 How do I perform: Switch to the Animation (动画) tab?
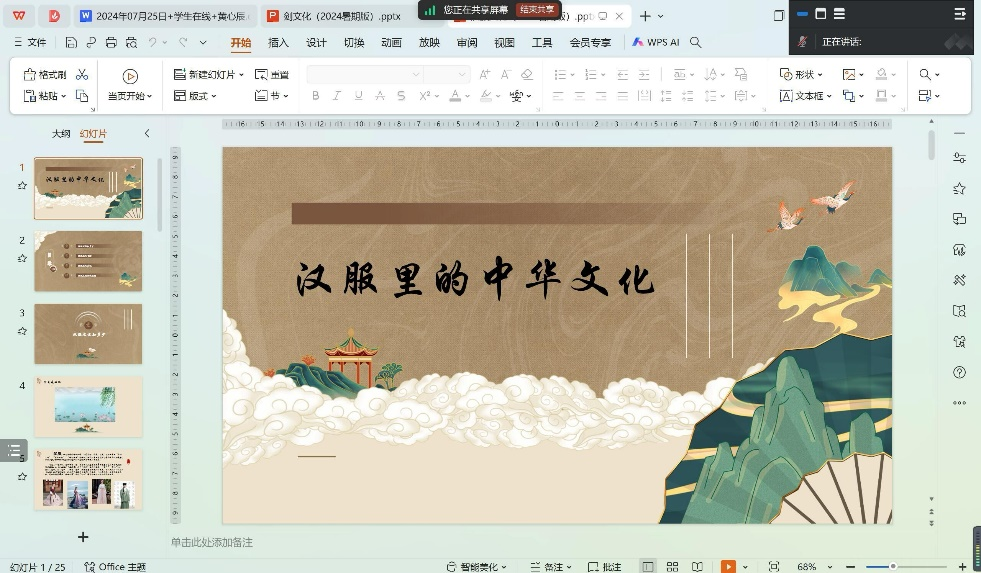391,43
